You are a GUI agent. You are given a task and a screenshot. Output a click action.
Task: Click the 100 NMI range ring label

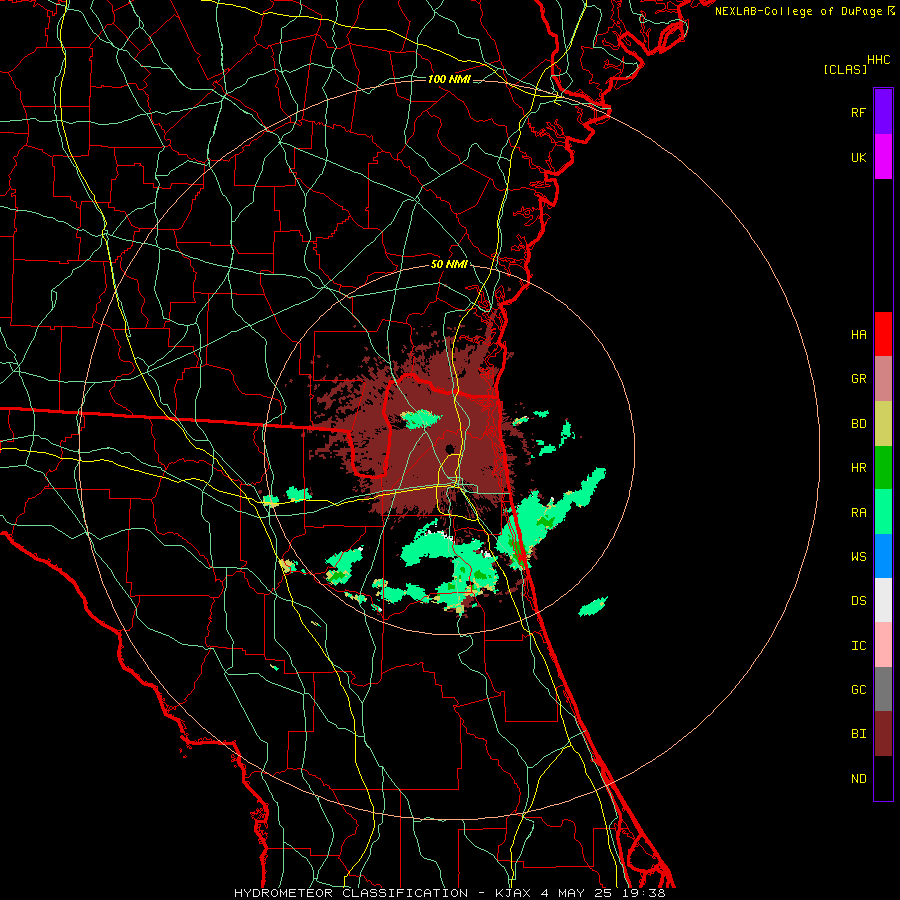(449, 79)
